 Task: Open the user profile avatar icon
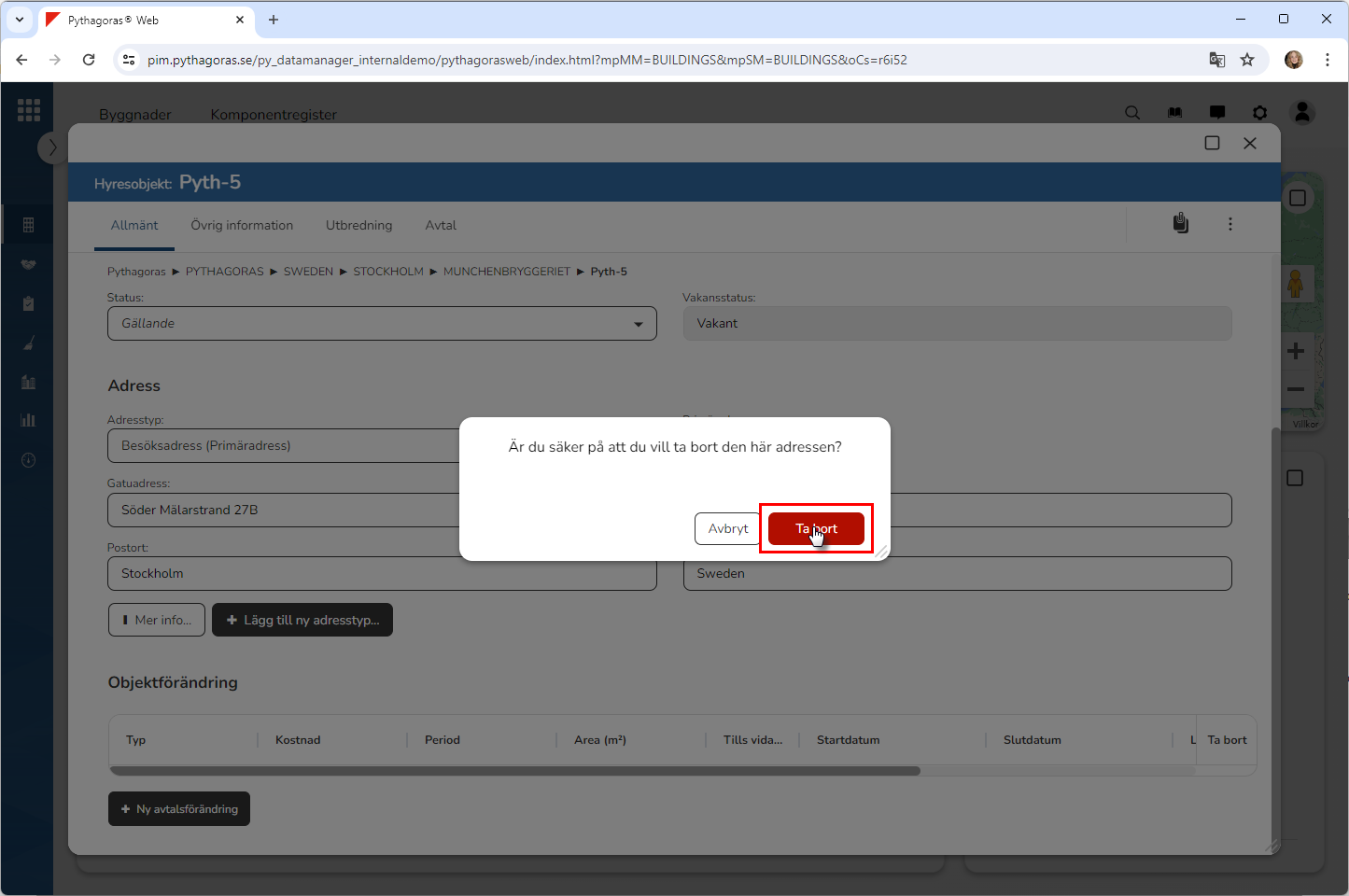coord(1302,113)
